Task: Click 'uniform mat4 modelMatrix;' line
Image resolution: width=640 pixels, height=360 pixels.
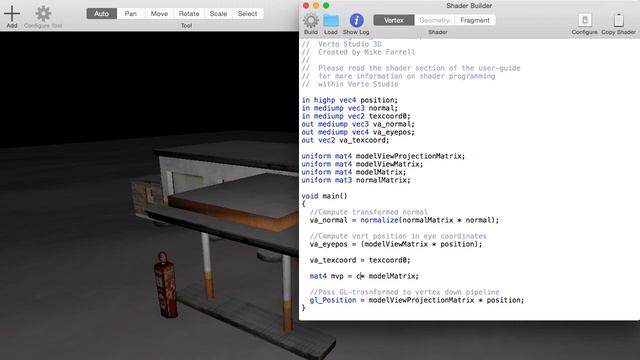Action: [x=354, y=172]
